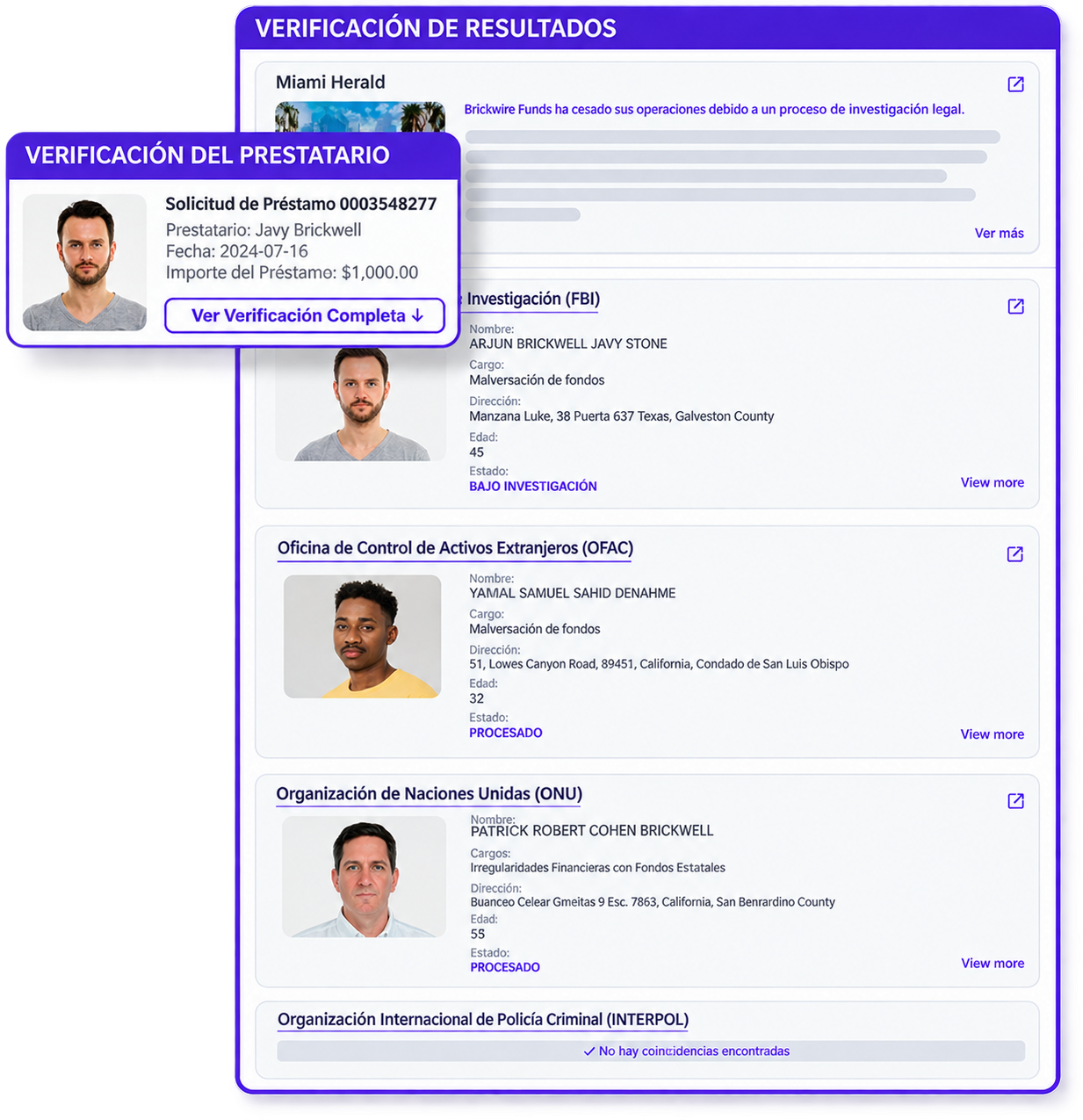Click Patrick Robert Cohen Brickwell photo
Screen dimensions: 1083x1120
pyautogui.click(x=364, y=877)
